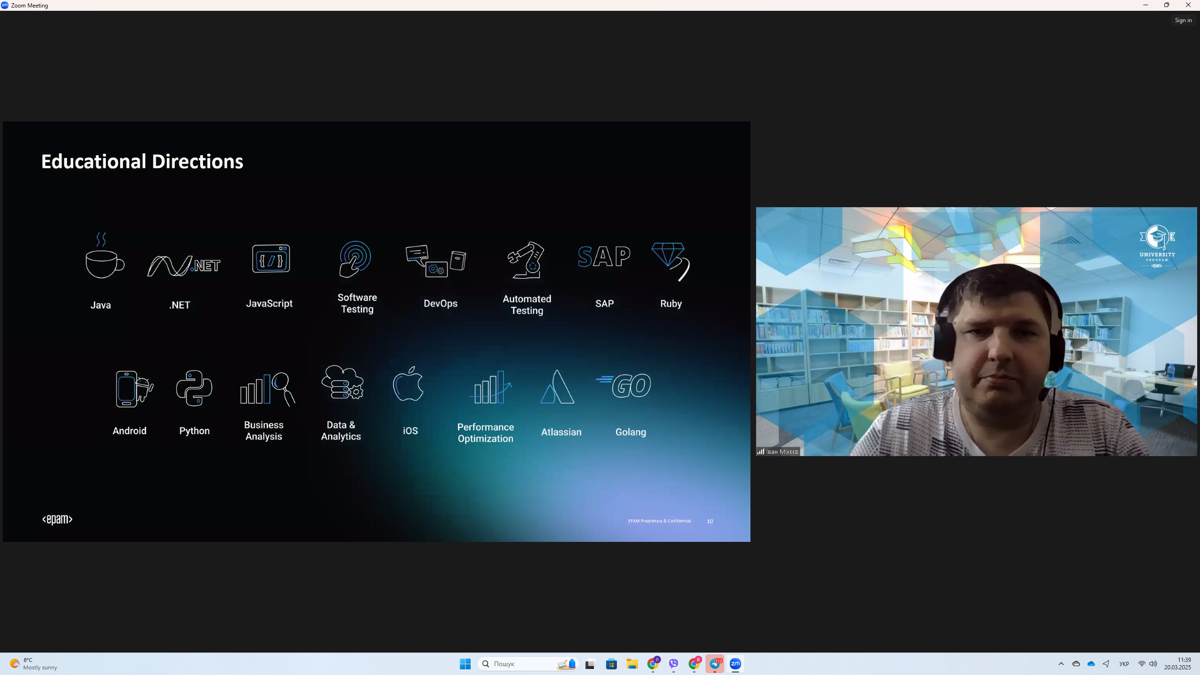Click the slide page number 10
This screenshot has width=1200, height=675.
pos(710,521)
